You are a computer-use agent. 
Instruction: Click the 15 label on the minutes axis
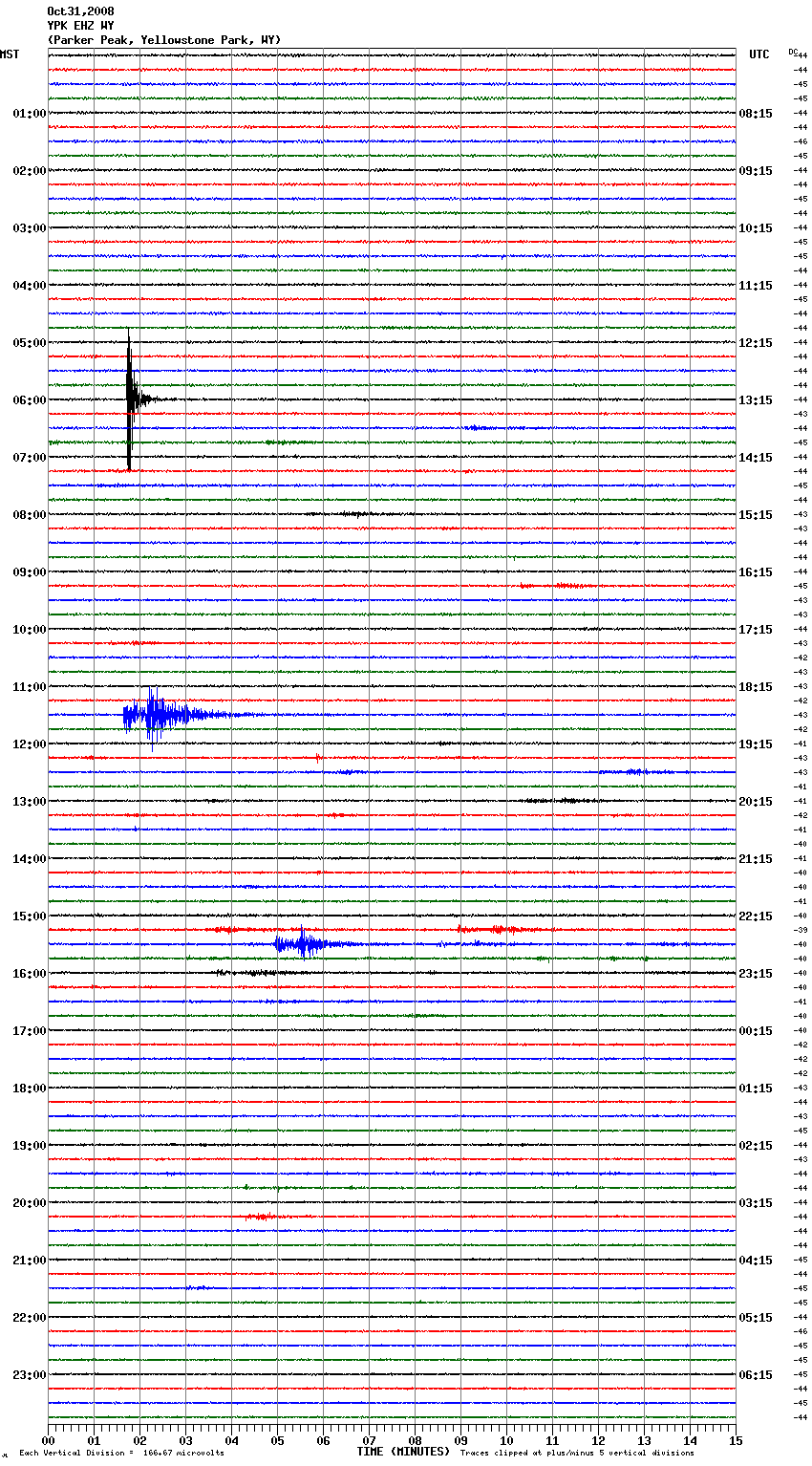(736, 1440)
